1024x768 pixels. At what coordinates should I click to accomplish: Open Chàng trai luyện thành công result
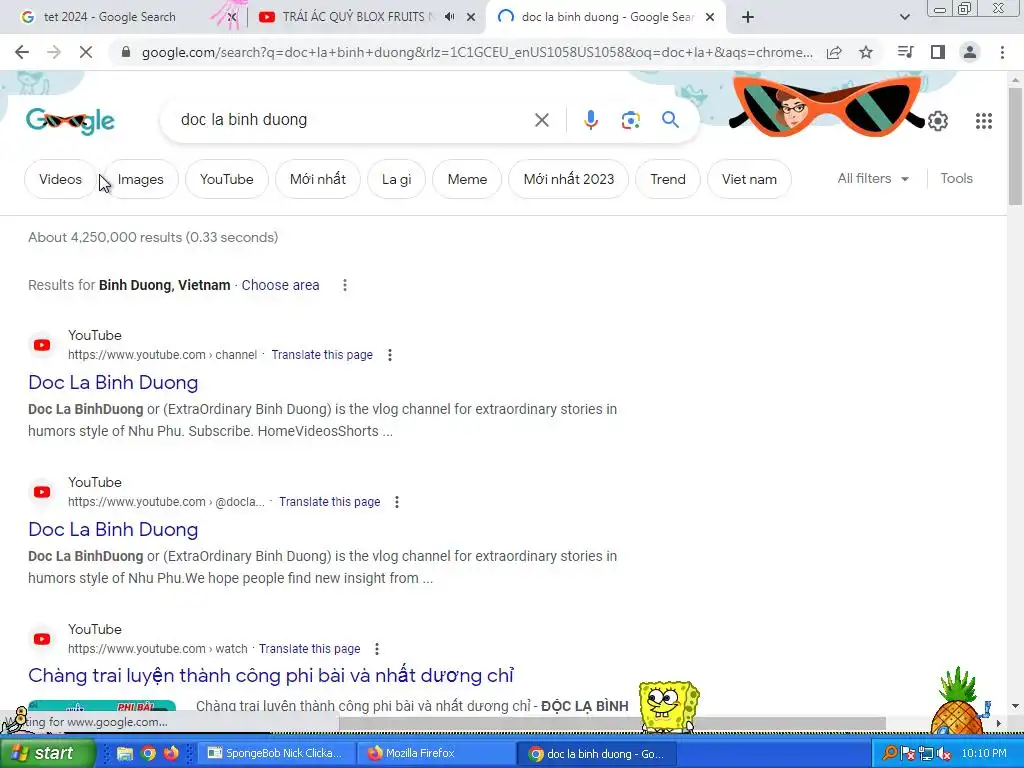click(x=271, y=675)
